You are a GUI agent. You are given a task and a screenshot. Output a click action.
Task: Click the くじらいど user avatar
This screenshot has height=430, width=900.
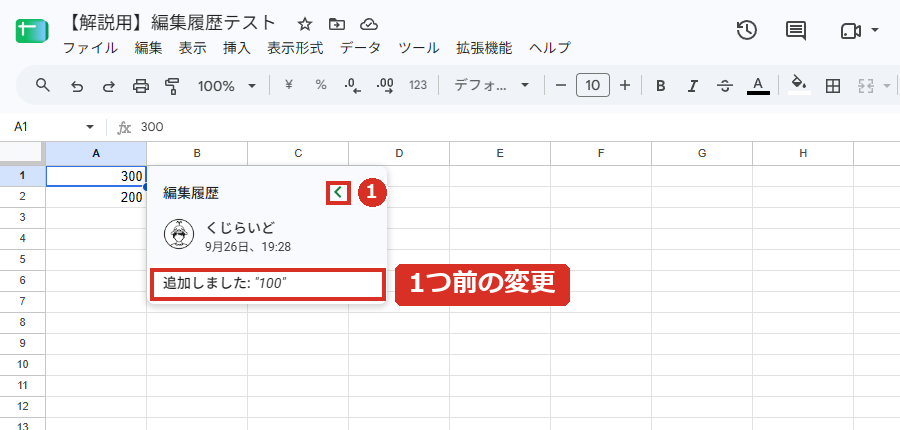pyautogui.click(x=179, y=234)
